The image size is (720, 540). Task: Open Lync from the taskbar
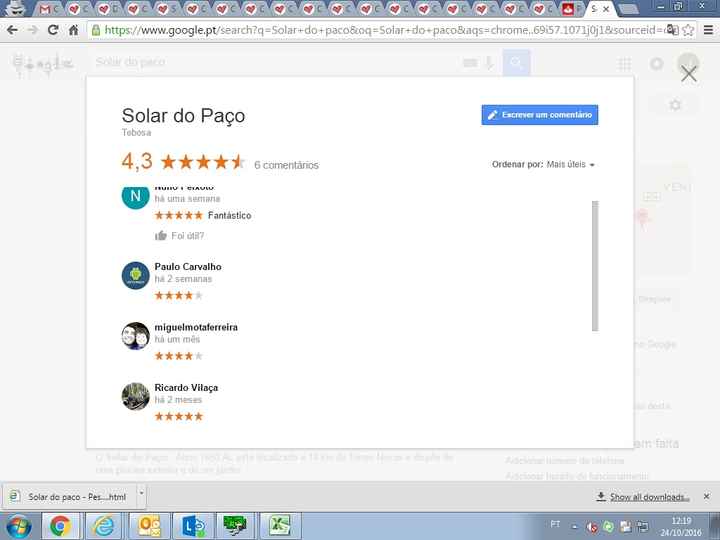[193, 526]
